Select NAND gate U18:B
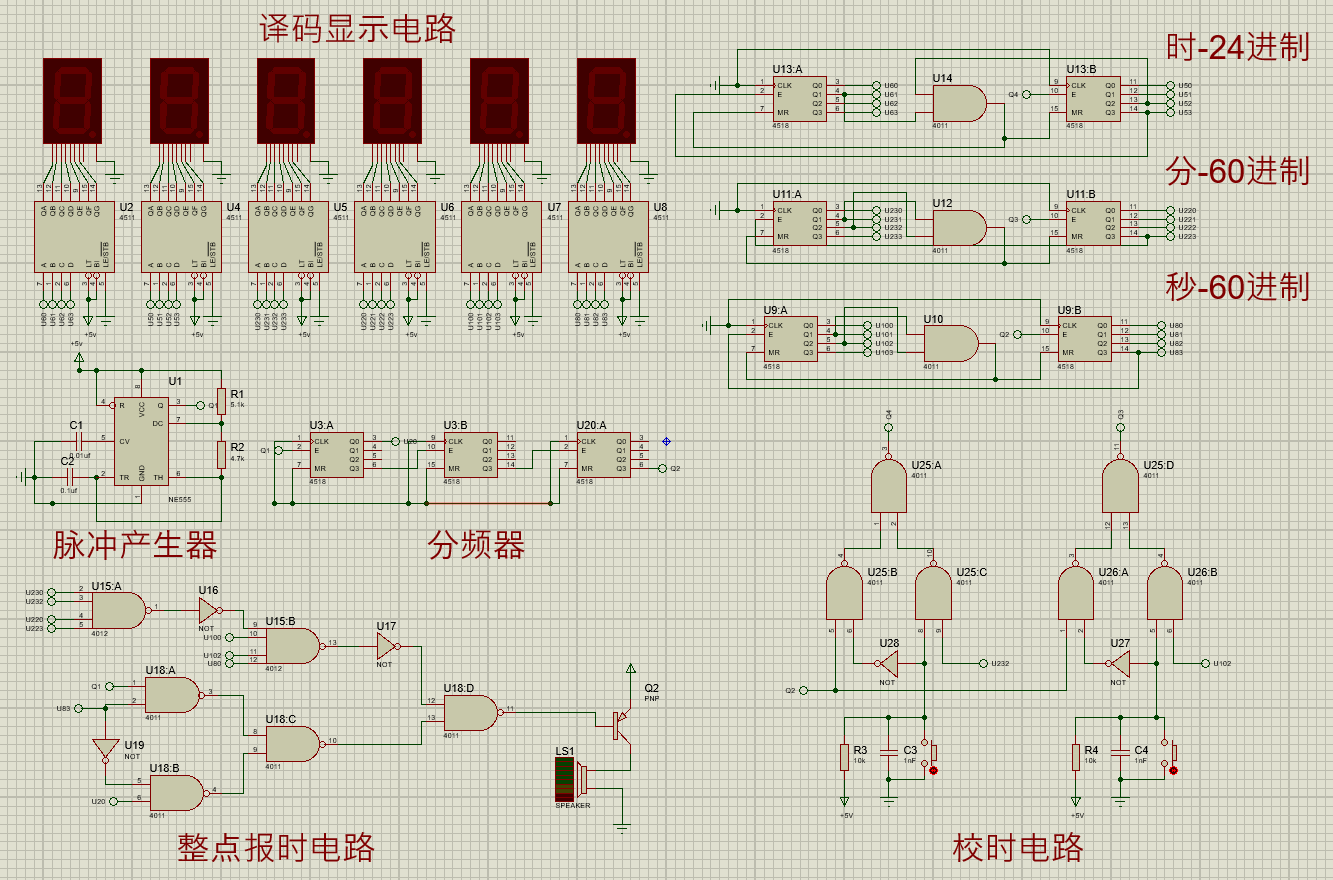This screenshot has width=1333, height=880. coord(177,793)
